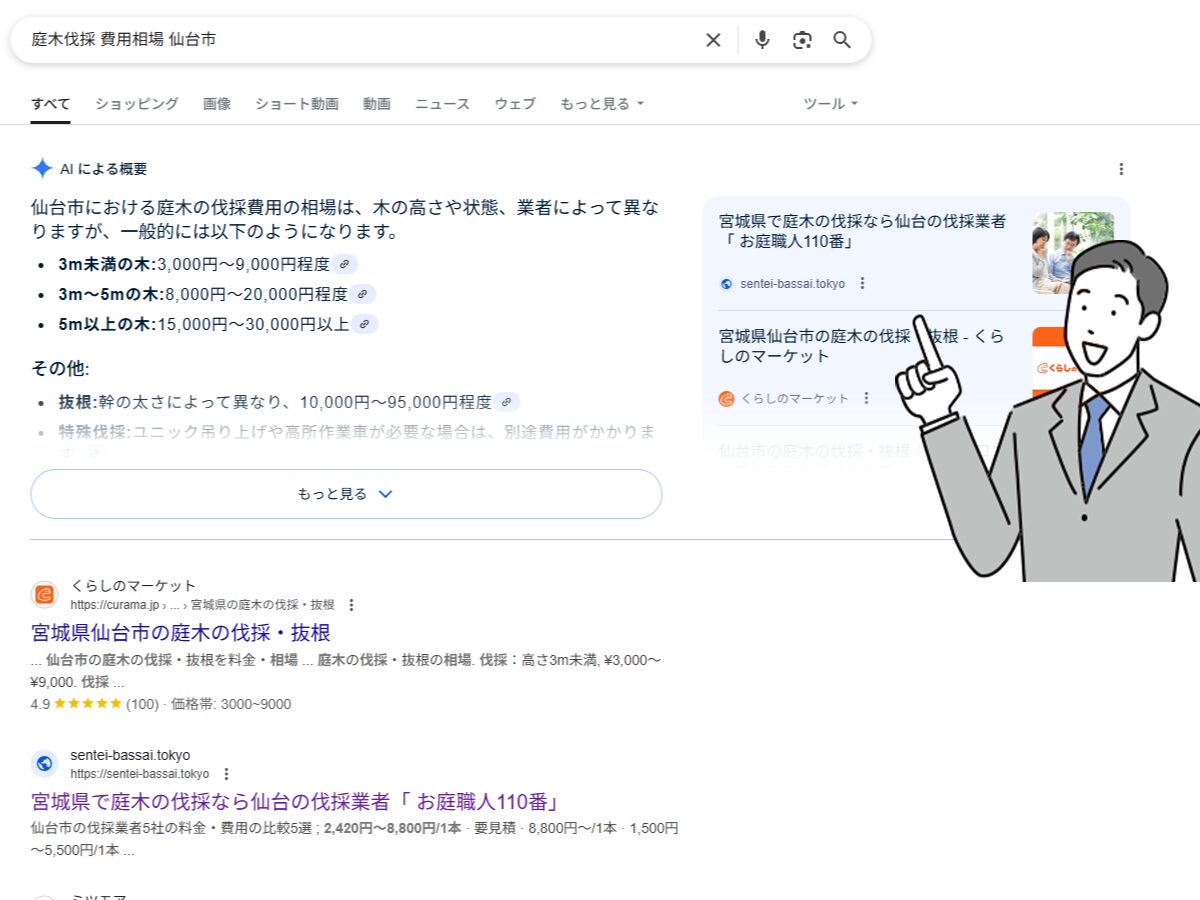
Task: Switch to the ニュース tab
Action: (442, 104)
